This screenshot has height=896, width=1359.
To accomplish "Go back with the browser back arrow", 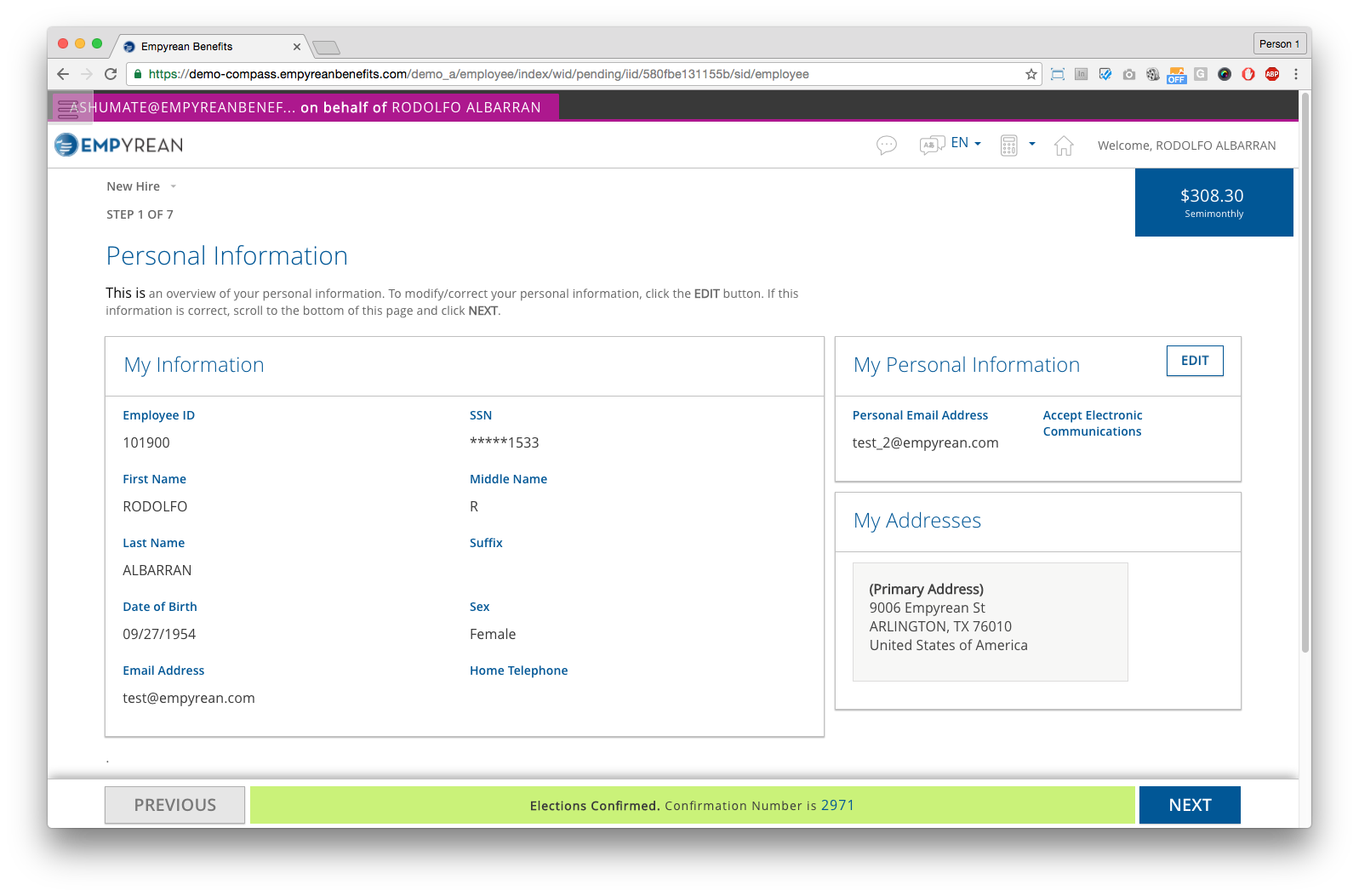I will pos(63,74).
